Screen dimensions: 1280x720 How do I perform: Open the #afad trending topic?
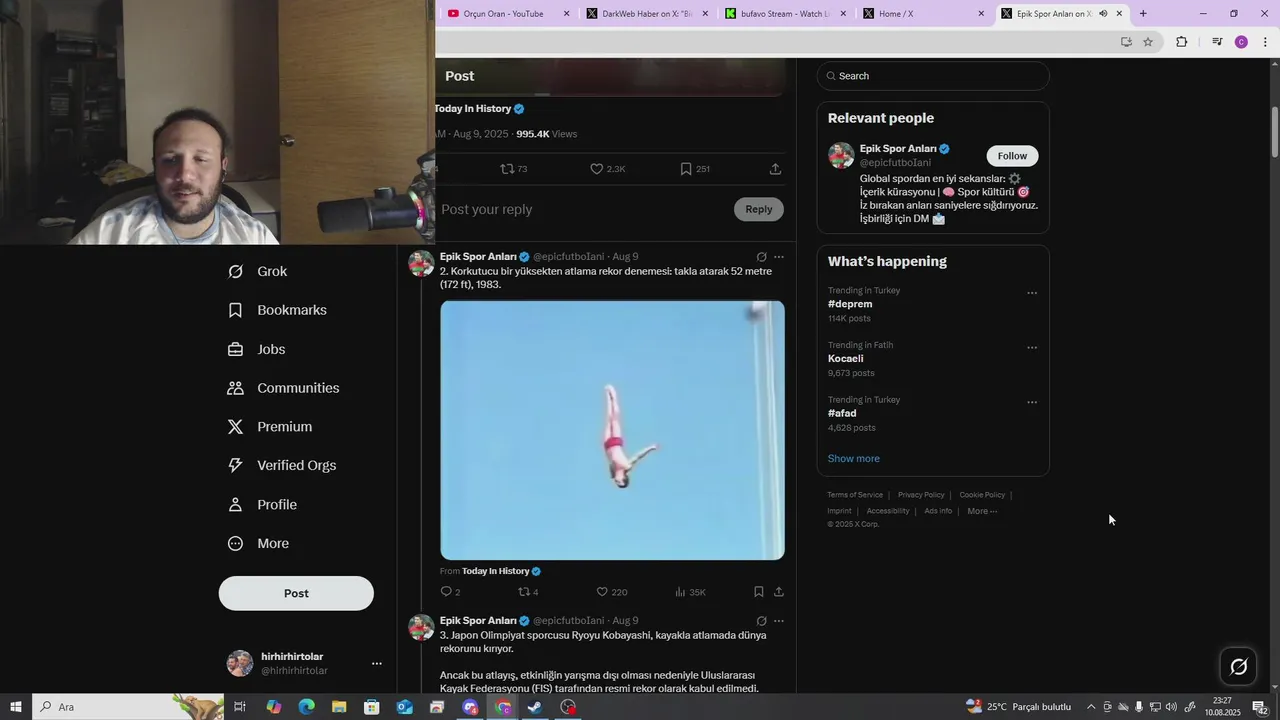[x=842, y=413]
